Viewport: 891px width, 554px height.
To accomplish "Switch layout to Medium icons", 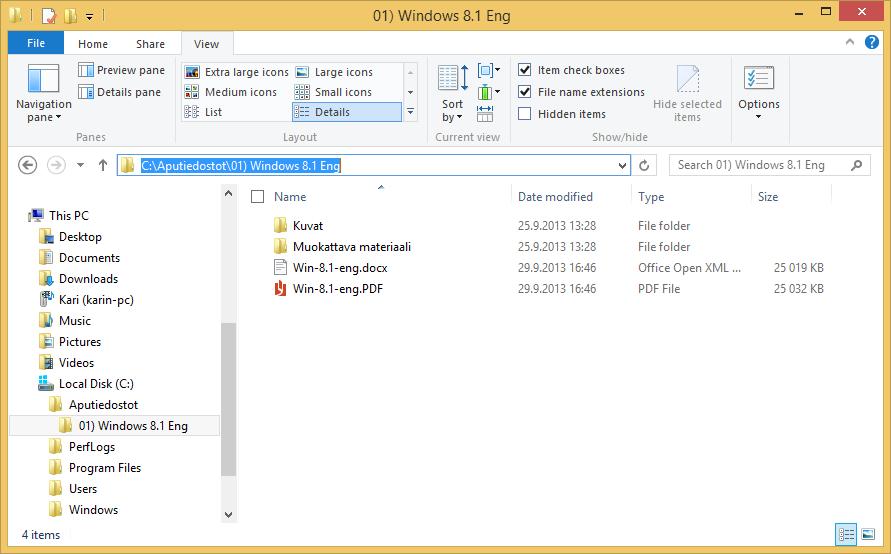I will pos(231,92).
